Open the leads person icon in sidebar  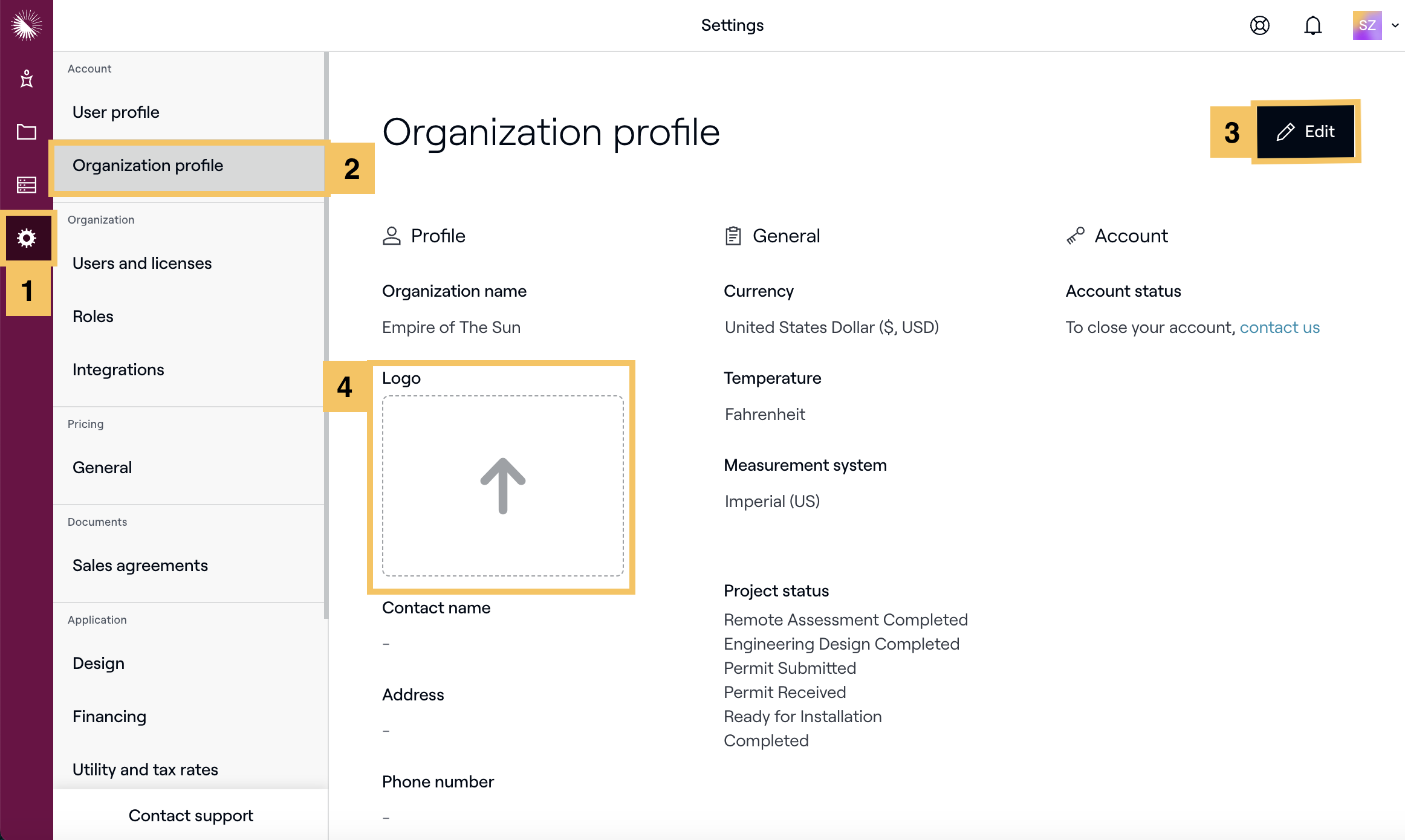27,79
